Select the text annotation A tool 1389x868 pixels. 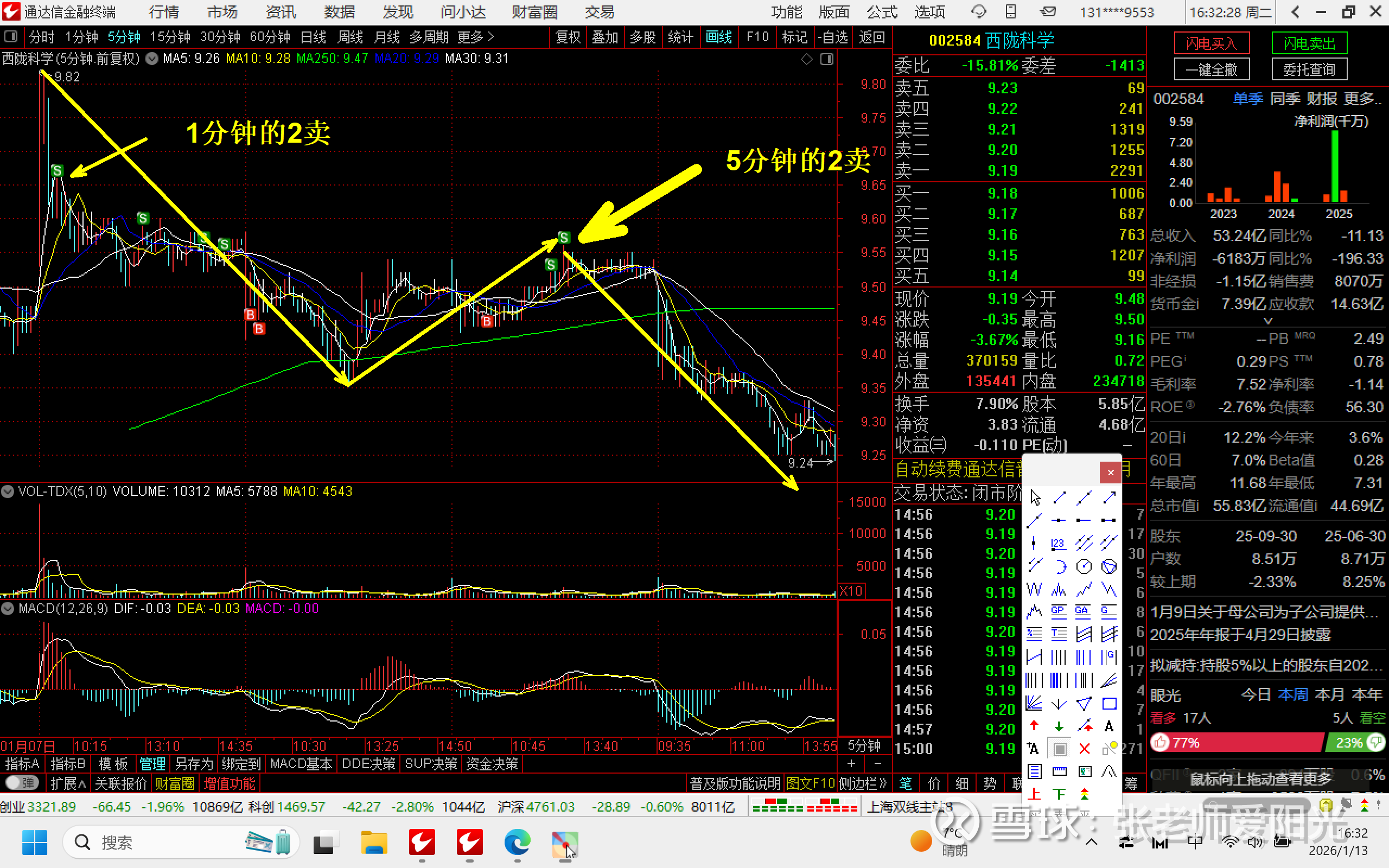(x=1109, y=726)
